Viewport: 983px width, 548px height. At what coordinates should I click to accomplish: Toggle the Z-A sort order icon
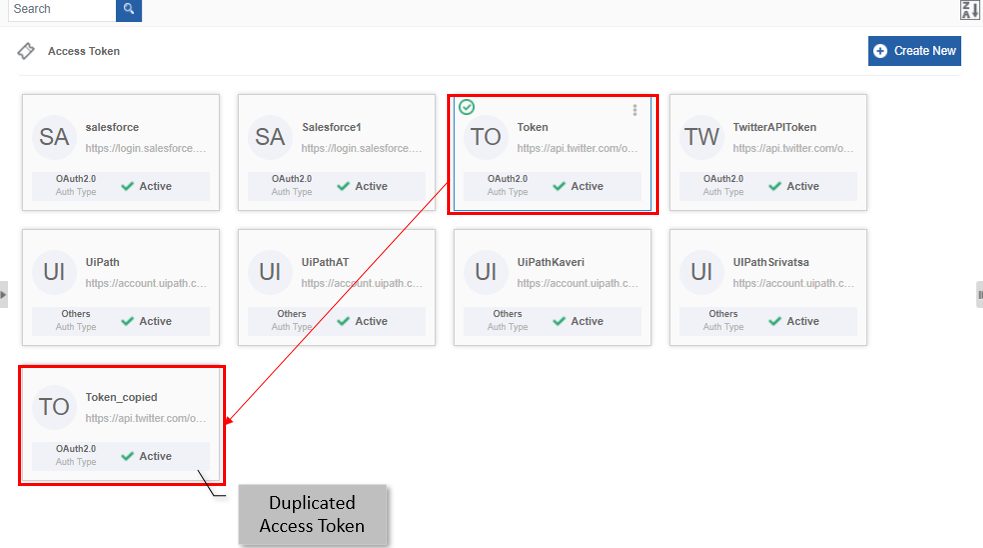[x=970, y=10]
